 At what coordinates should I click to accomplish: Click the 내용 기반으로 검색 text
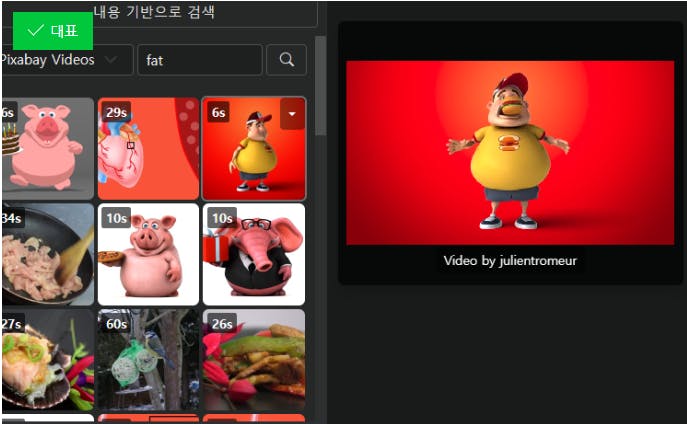[x=154, y=11]
